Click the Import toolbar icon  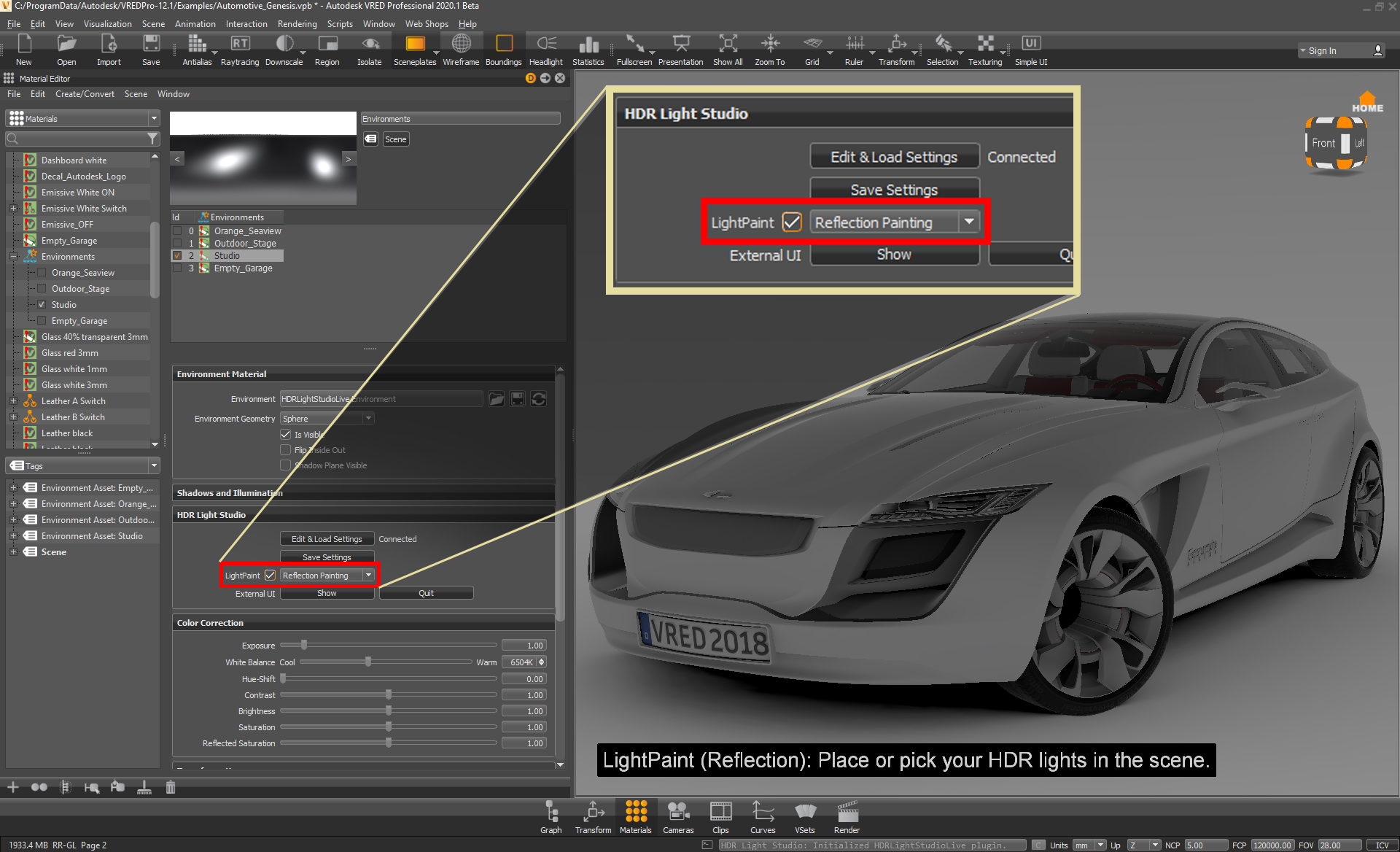point(109,50)
